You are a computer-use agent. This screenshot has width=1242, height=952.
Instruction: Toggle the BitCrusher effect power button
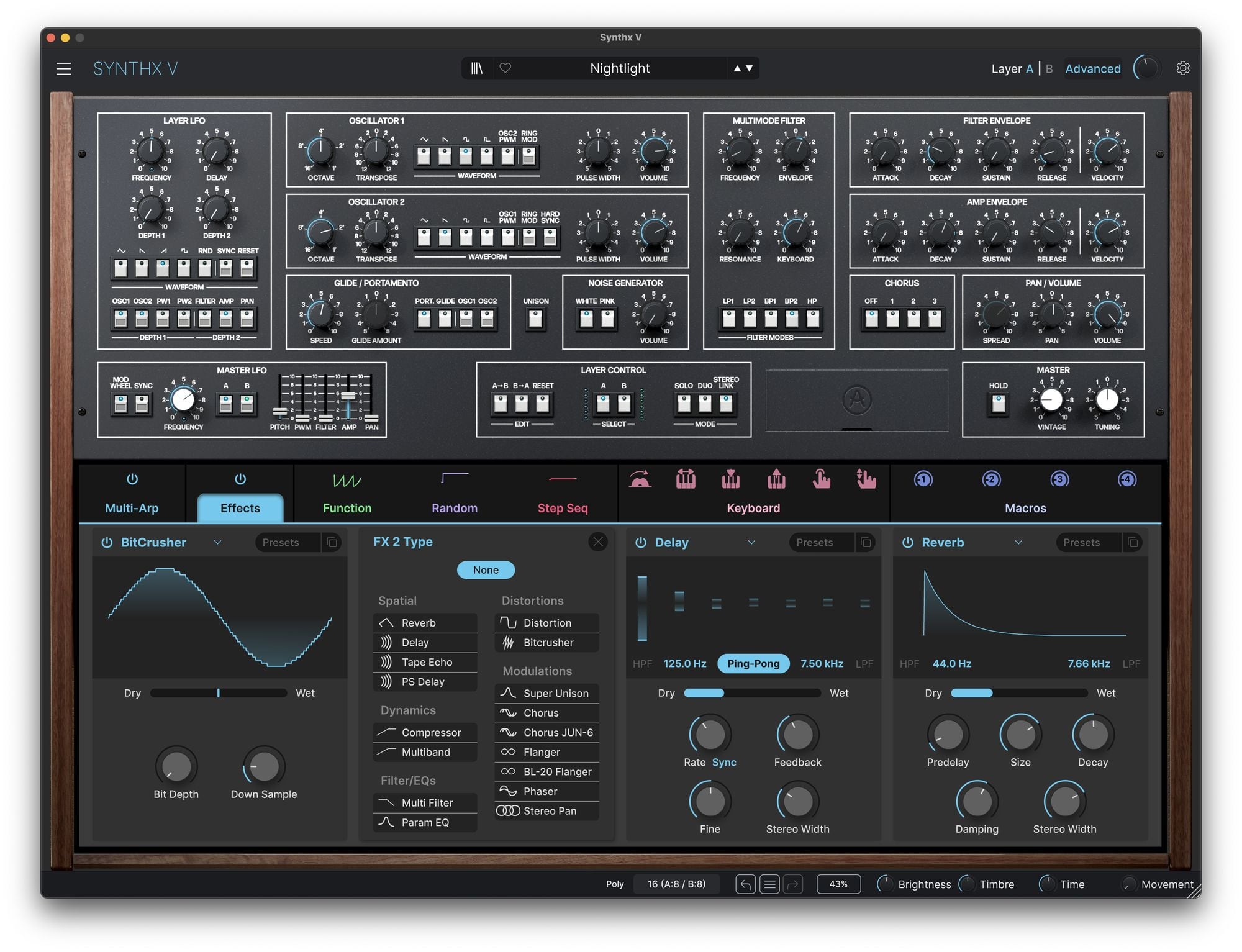[x=107, y=542]
